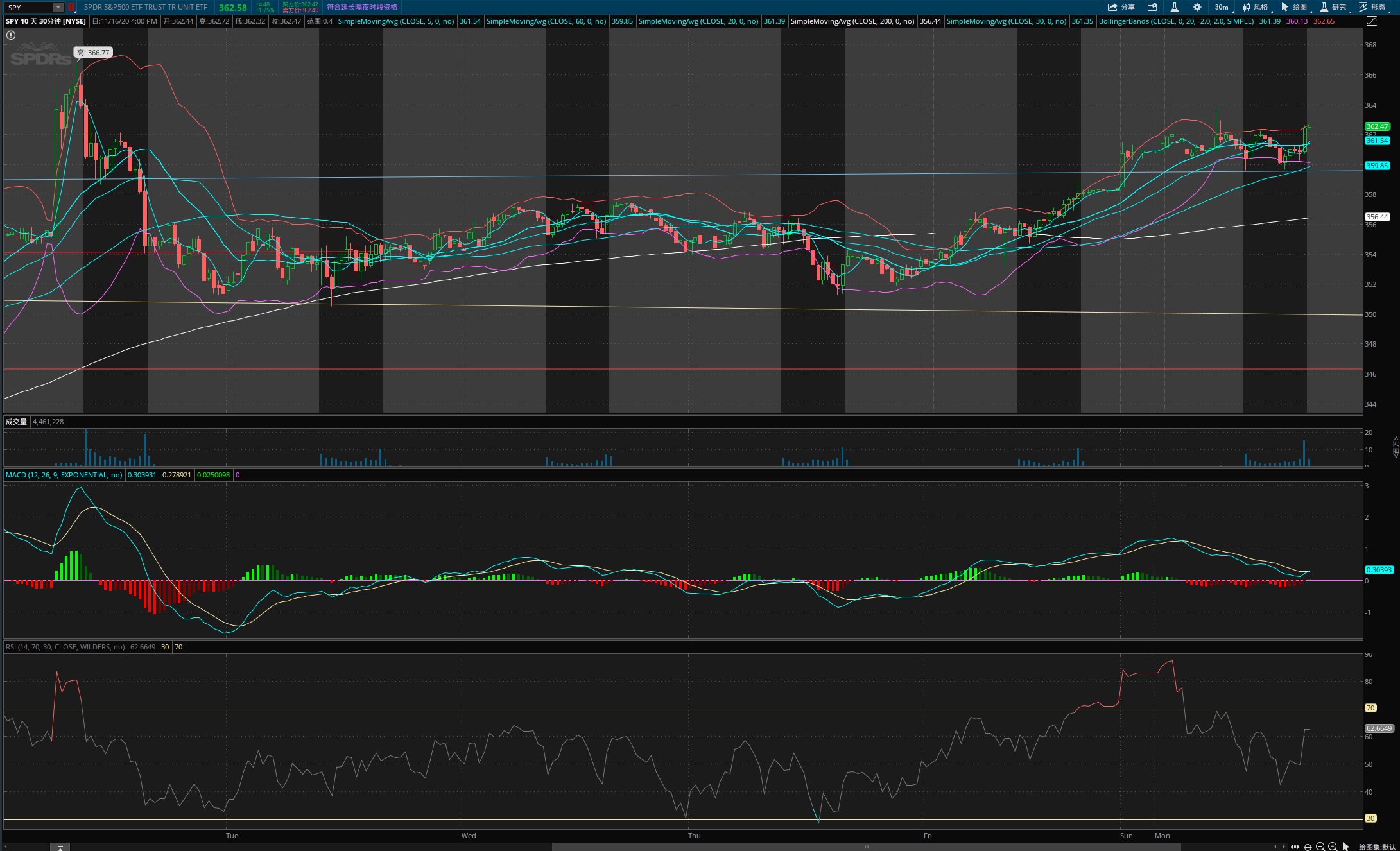Click the scroll-right arrow on time scrollbar

[1284, 847]
